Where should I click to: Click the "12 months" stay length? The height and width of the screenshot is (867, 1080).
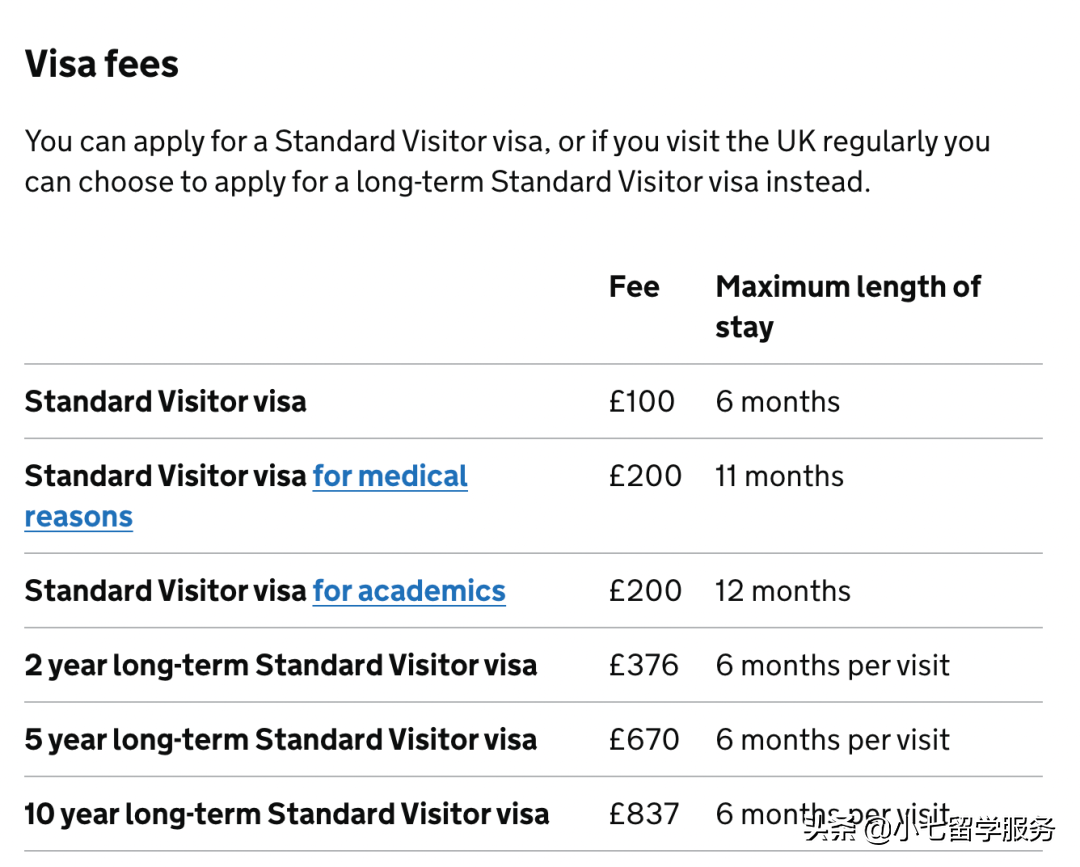coord(783,591)
